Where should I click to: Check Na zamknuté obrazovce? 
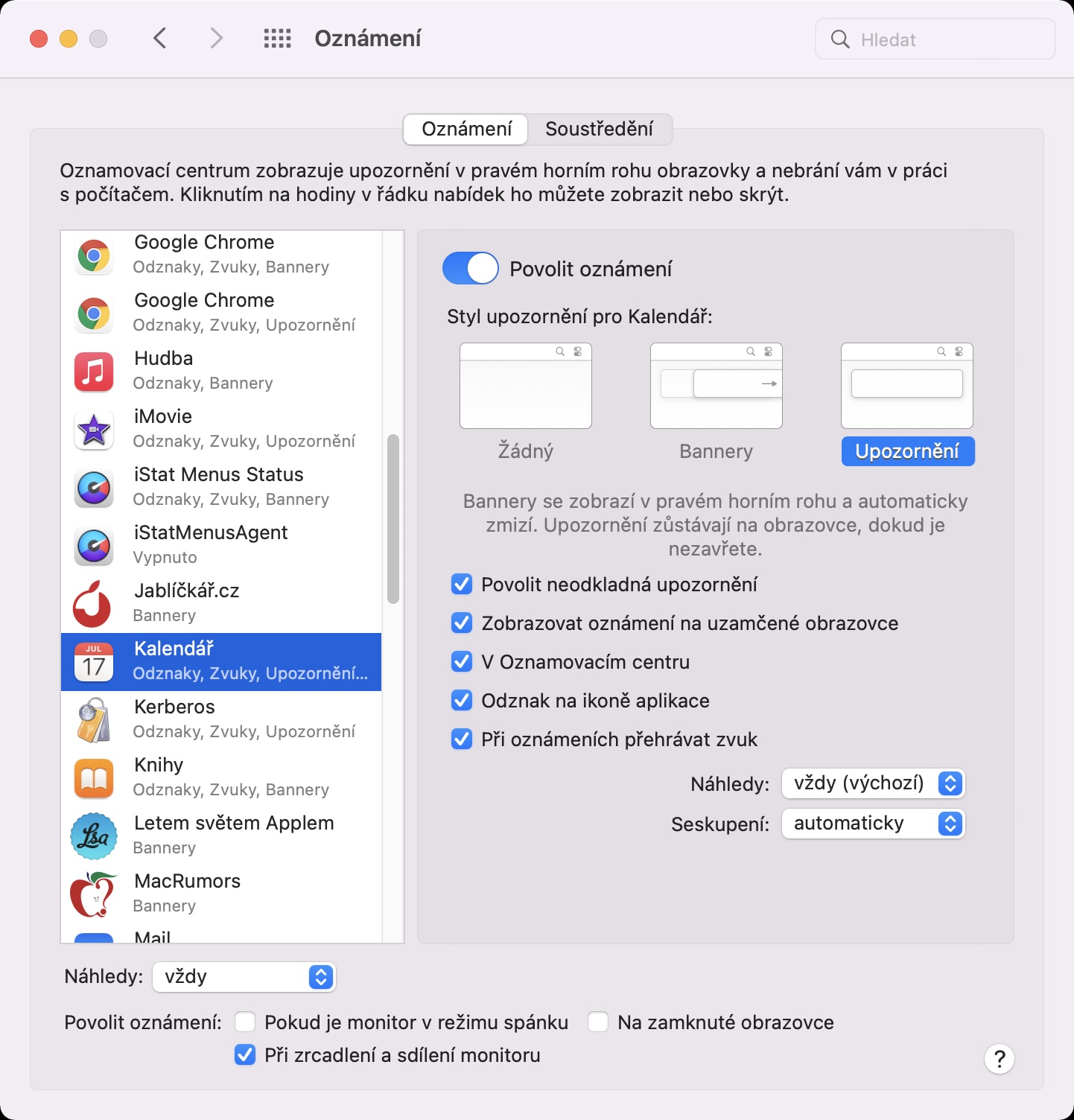pyautogui.click(x=598, y=1022)
